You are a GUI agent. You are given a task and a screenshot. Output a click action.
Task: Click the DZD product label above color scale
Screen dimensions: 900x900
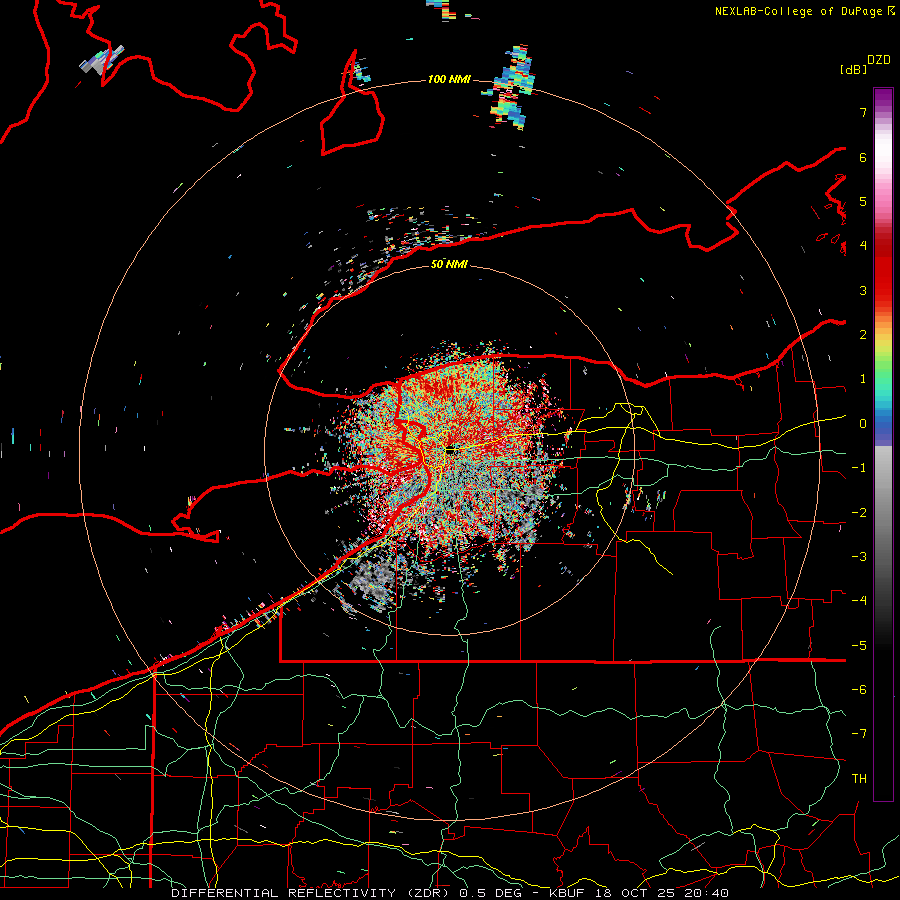(x=879, y=60)
